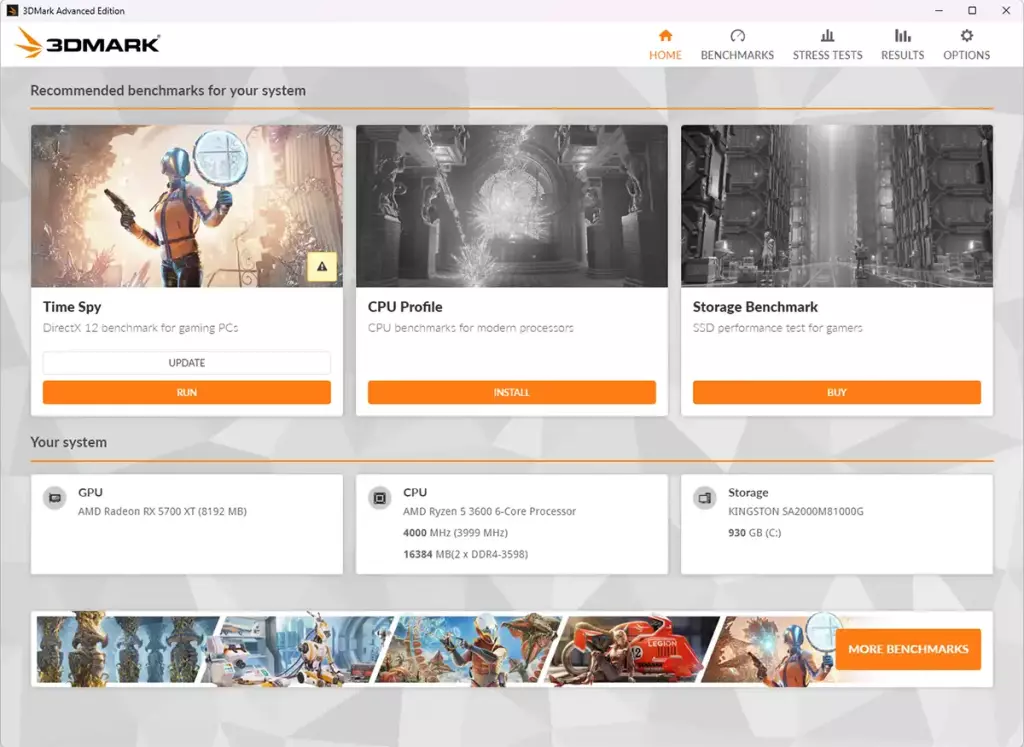Open the Time Spy thumbnail image
The image size is (1024, 747).
tap(187, 206)
